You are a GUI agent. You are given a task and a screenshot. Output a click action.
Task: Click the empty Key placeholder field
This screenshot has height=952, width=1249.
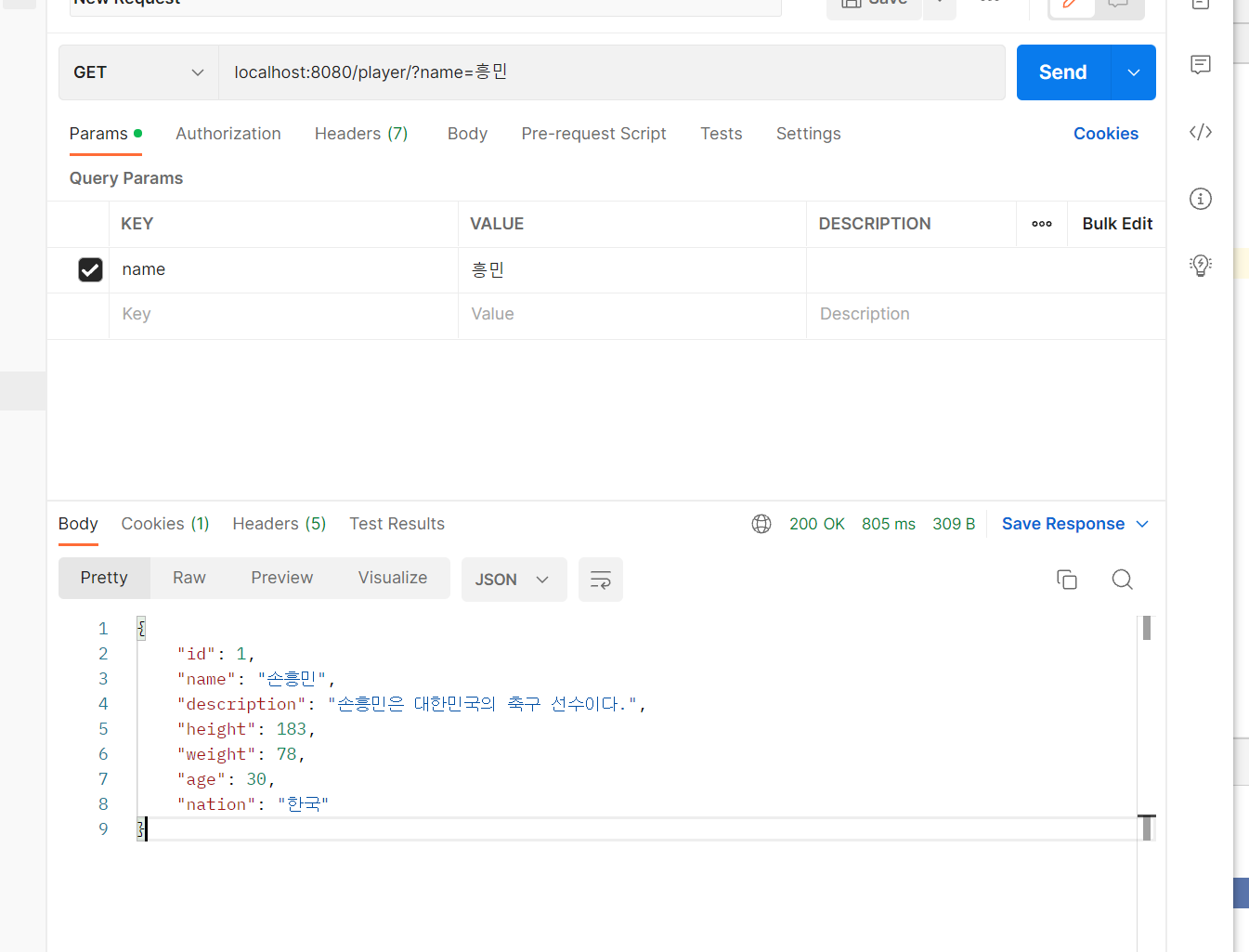(x=283, y=315)
